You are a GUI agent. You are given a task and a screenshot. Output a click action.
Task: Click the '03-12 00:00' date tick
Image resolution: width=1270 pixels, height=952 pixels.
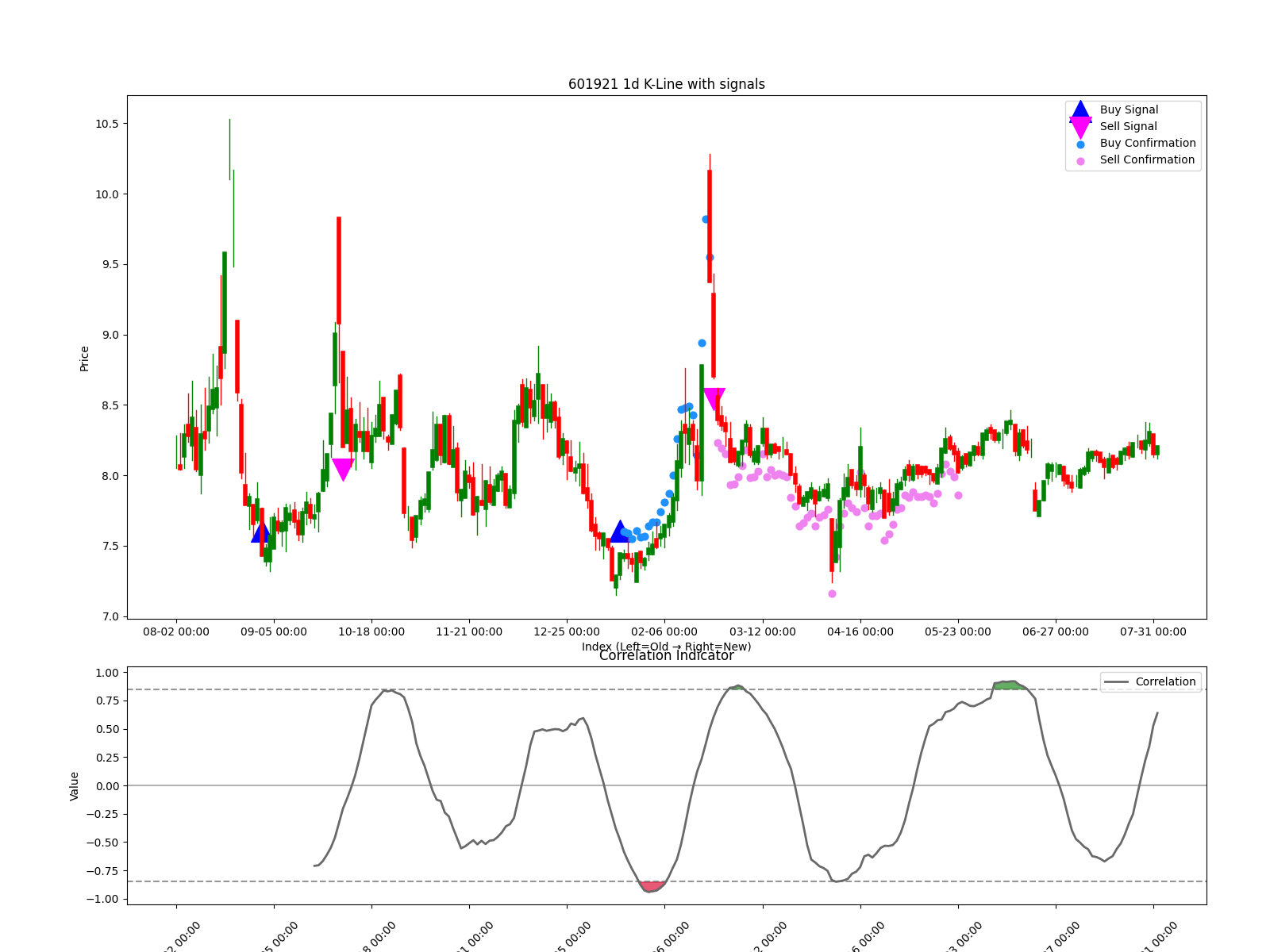[x=763, y=632]
